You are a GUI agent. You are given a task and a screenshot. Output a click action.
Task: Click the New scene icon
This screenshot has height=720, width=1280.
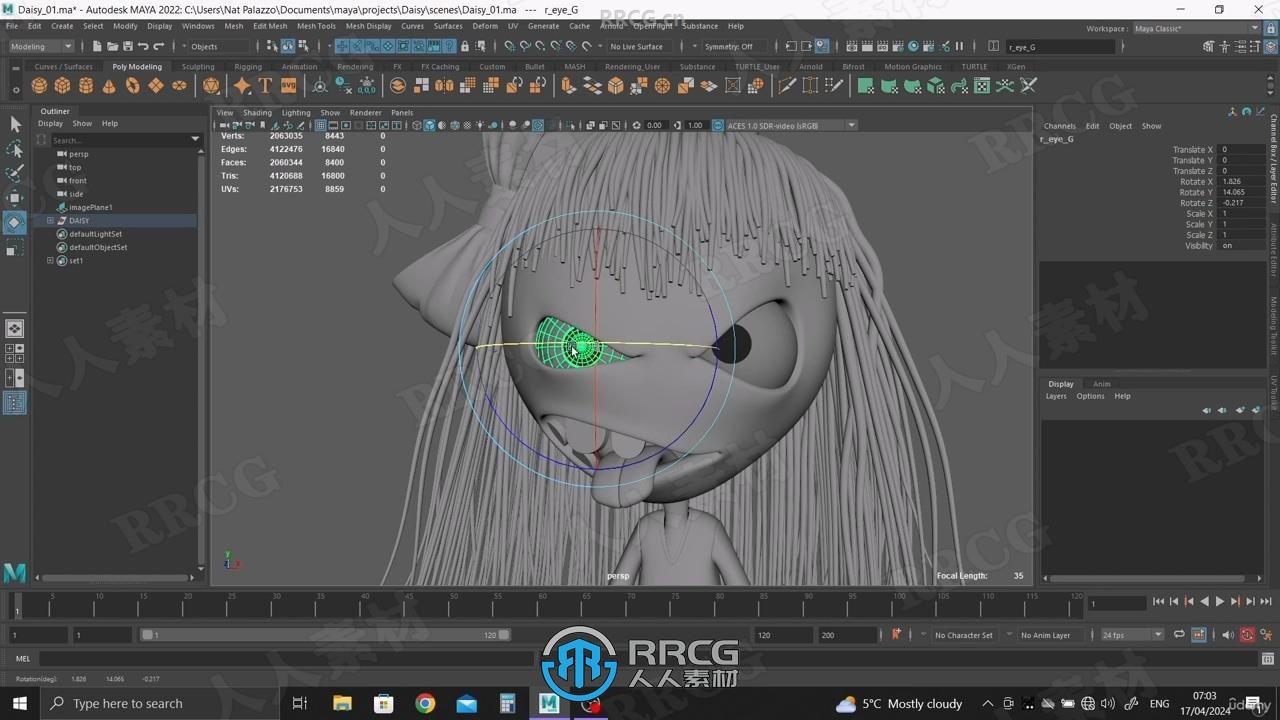[x=97, y=46]
